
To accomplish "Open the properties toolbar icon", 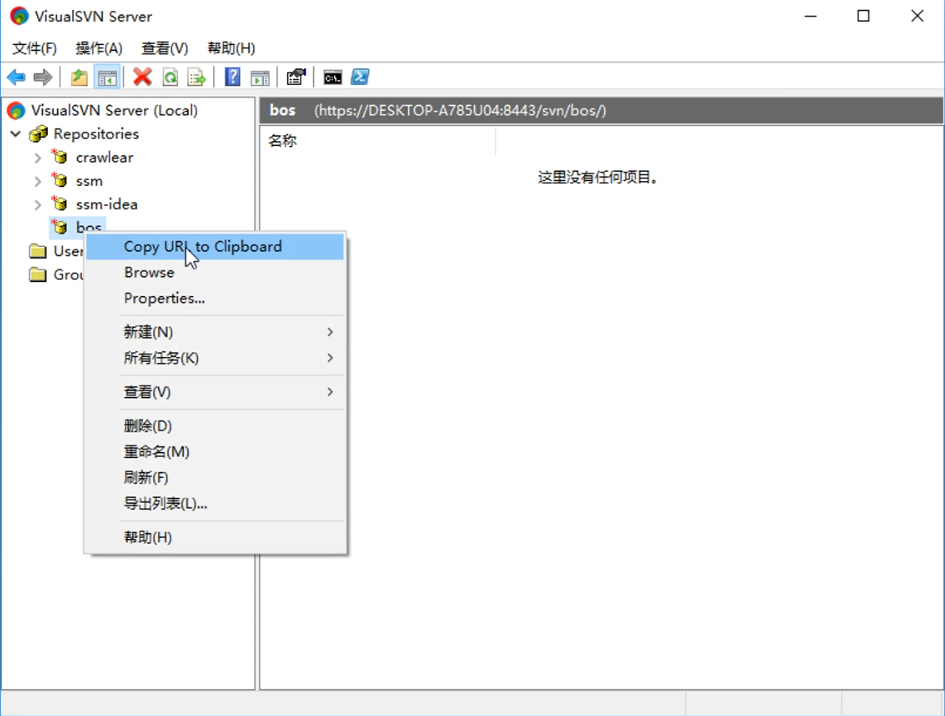I will (x=296, y=77).
